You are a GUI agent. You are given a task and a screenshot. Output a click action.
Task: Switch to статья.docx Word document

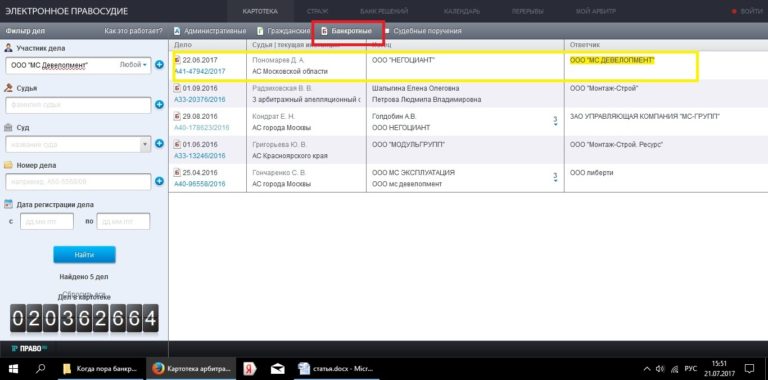(x=335, y=369)
